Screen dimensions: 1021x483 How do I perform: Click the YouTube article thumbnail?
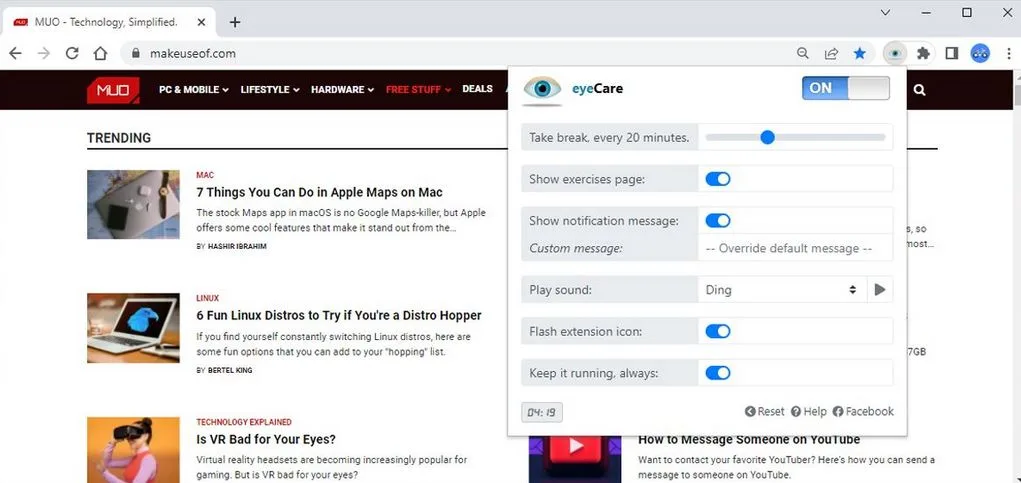point(575,459)
